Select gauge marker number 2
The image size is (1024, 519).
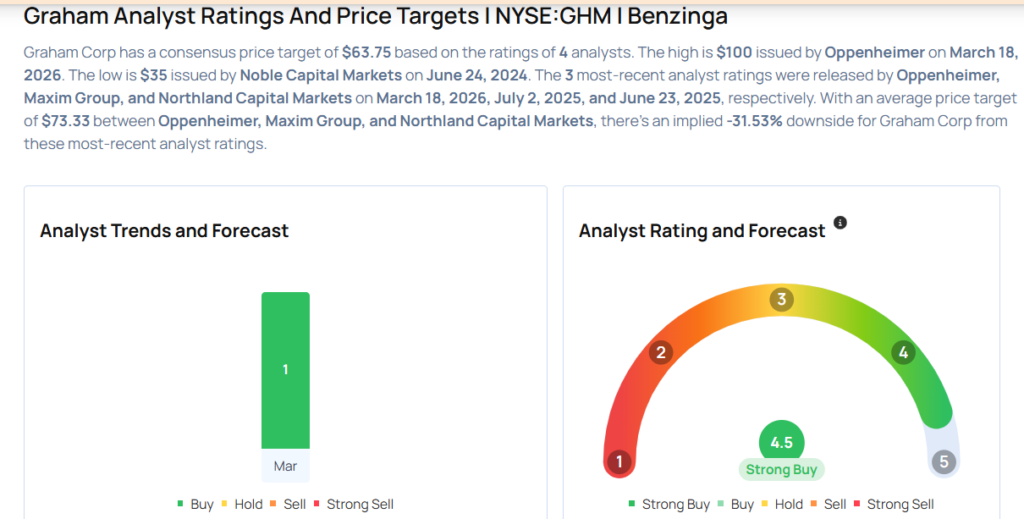(x=661, y=353)
